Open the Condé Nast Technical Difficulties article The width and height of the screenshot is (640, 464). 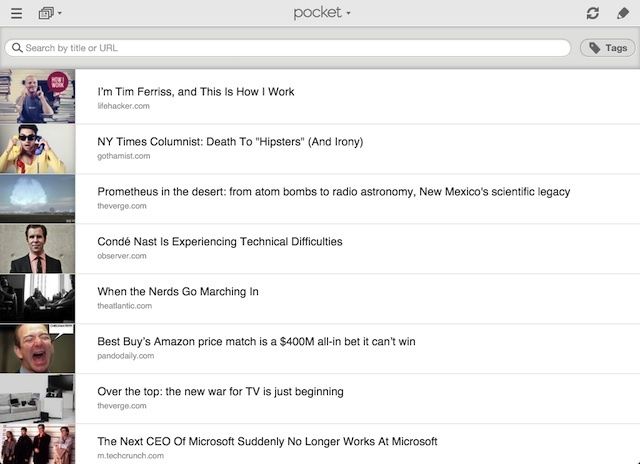click(x=220, y=242)
